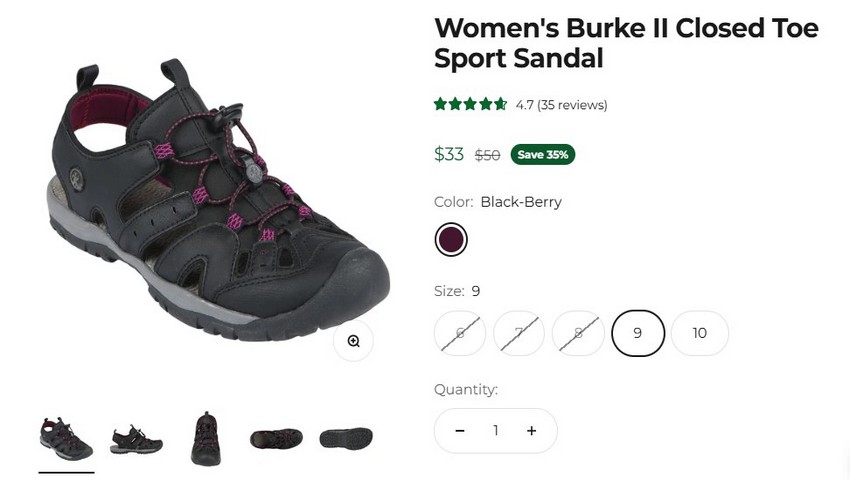850x480 pixels.
Task: Select size 9 option
Action: 638,333
